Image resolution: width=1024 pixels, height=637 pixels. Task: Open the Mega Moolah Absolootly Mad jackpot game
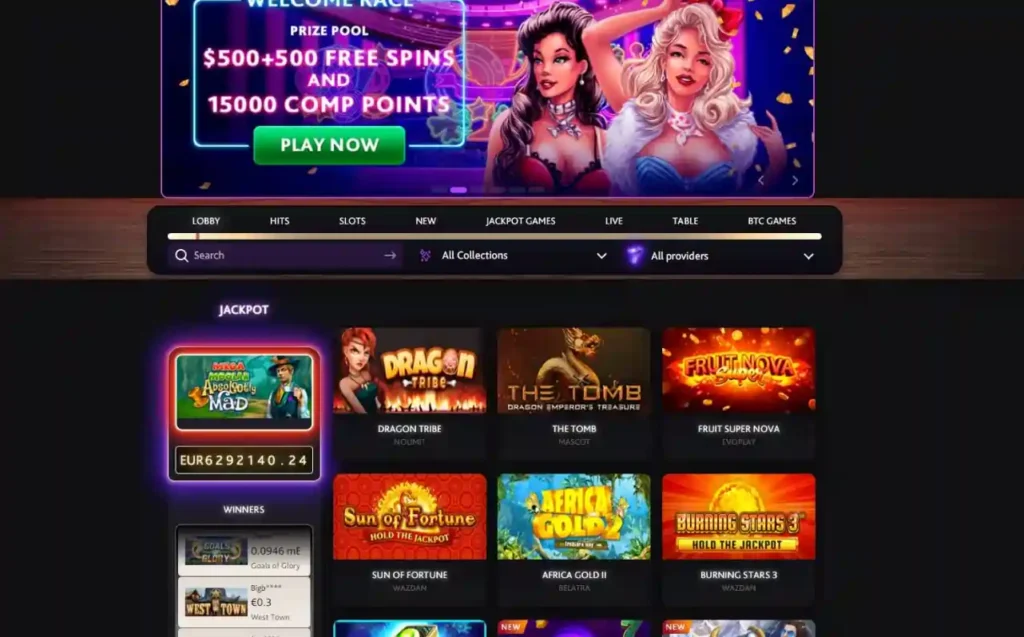click(x=244, y=391)
